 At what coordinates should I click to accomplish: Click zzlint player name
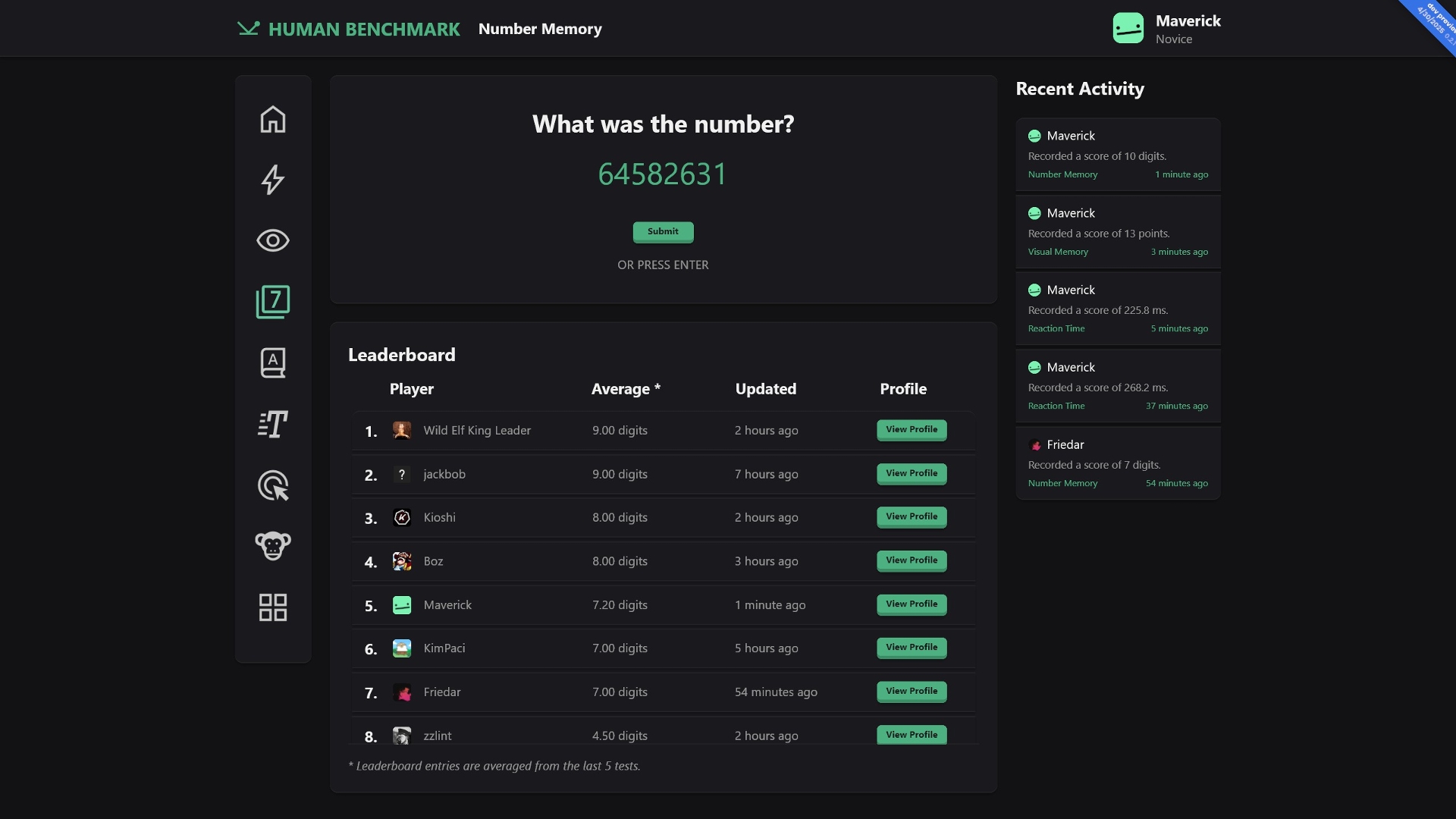pos(438,736)
